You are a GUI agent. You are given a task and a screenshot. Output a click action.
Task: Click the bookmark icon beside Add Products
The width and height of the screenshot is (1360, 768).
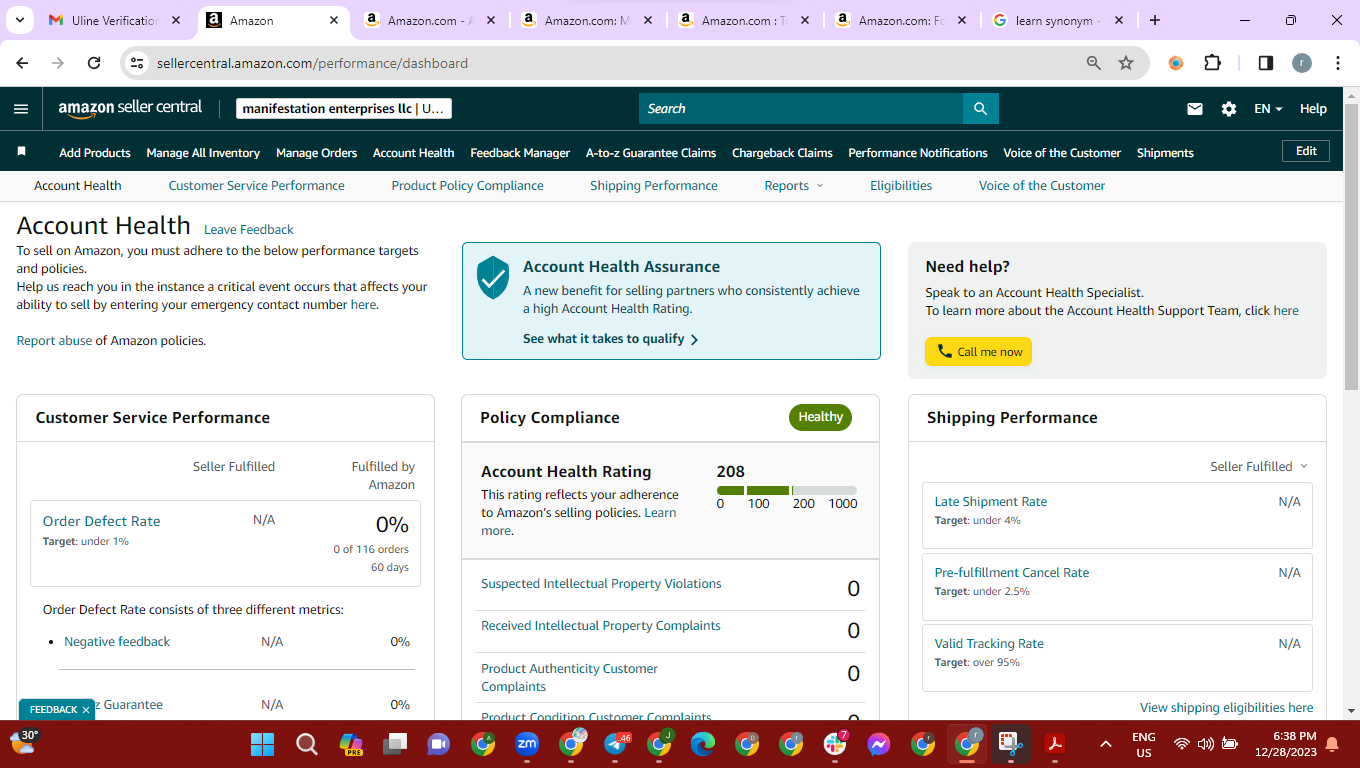(22, 152)
